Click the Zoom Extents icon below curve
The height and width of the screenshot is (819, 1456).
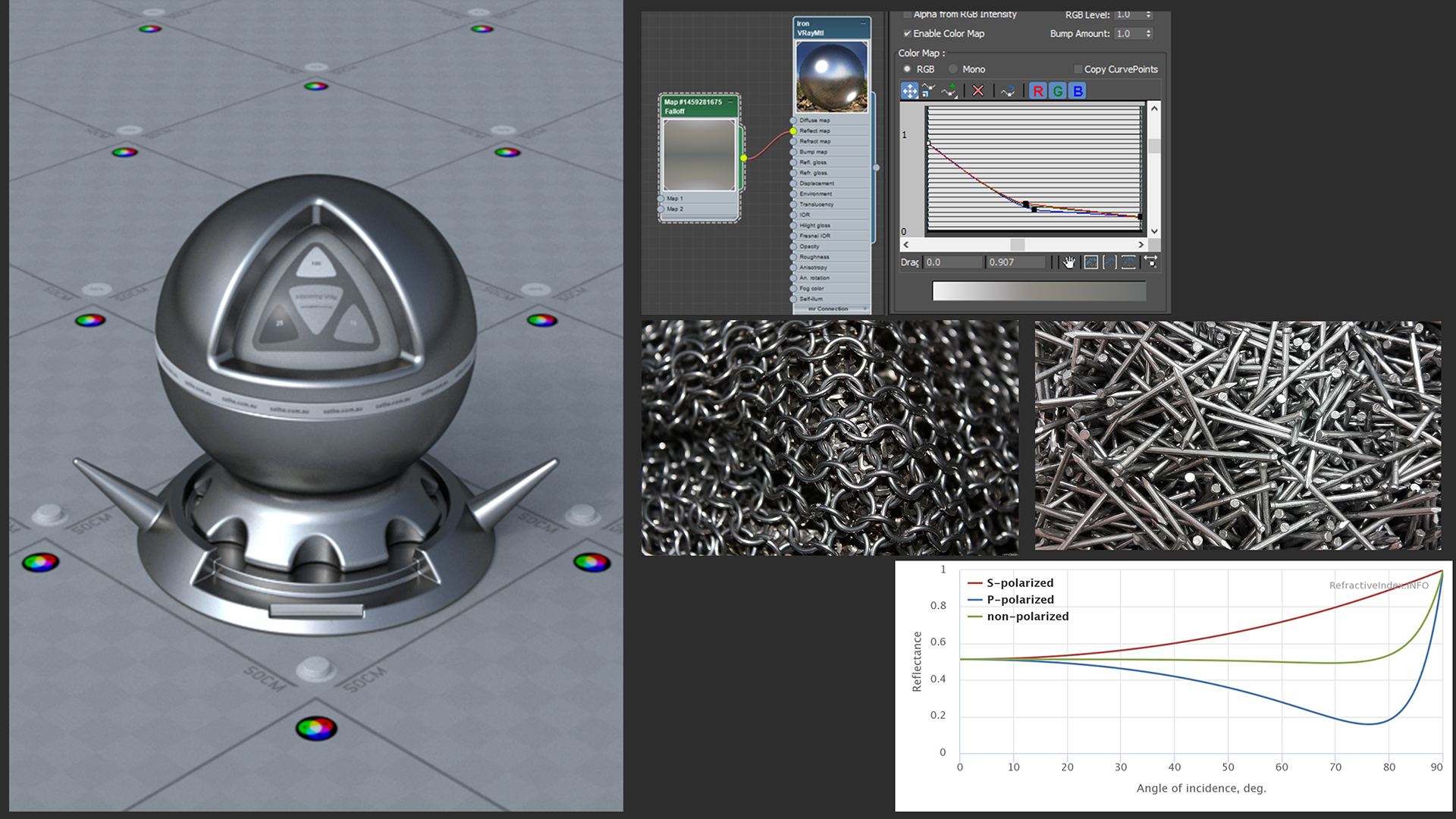[x=1090, y=262]
